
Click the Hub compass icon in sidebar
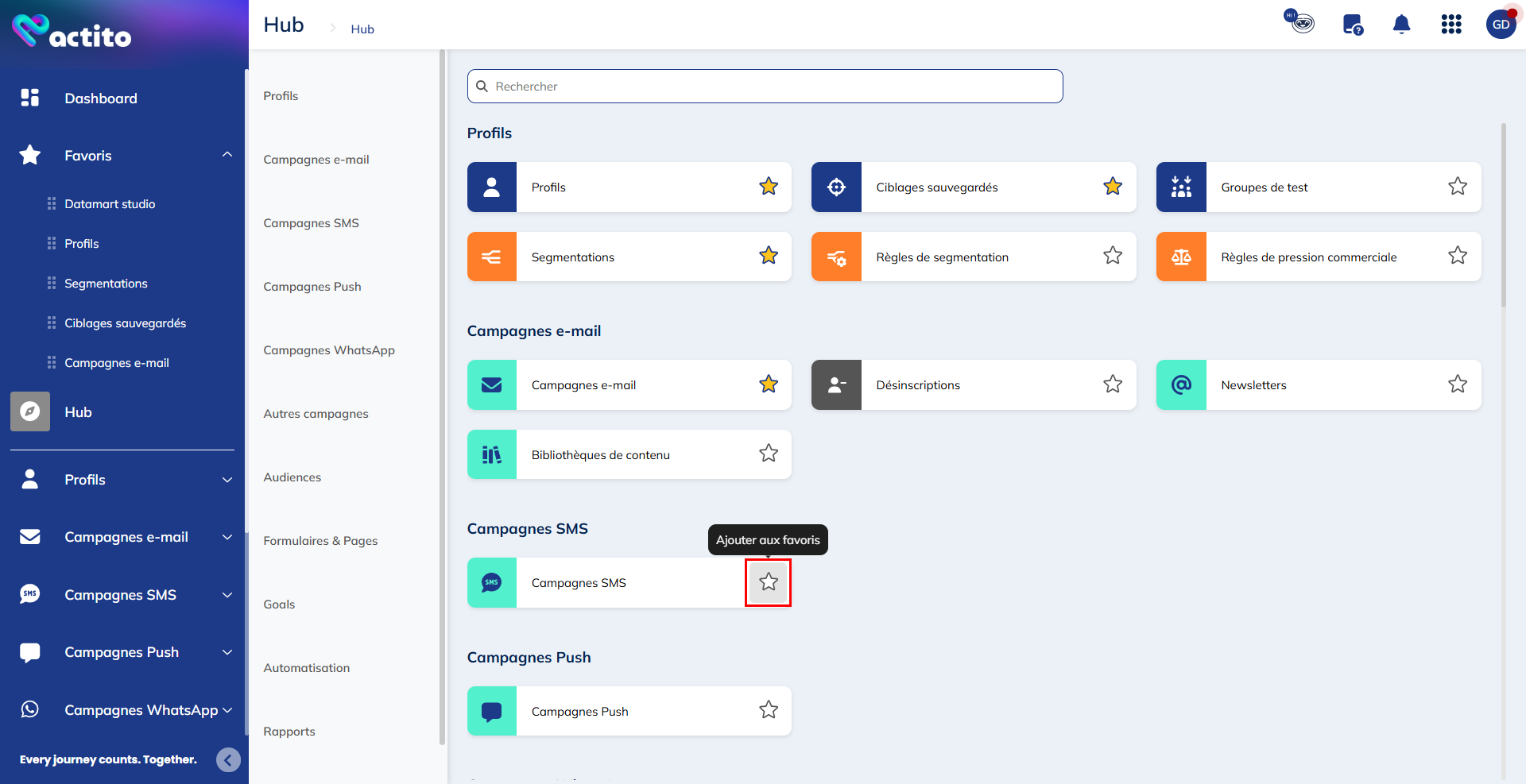[x=30, y=411]
